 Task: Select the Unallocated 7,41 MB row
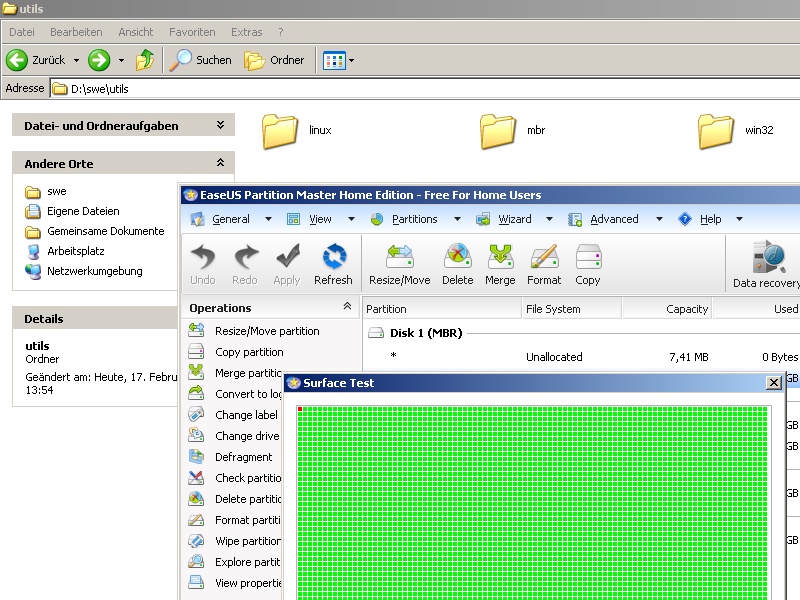click(x=582, y=357)
